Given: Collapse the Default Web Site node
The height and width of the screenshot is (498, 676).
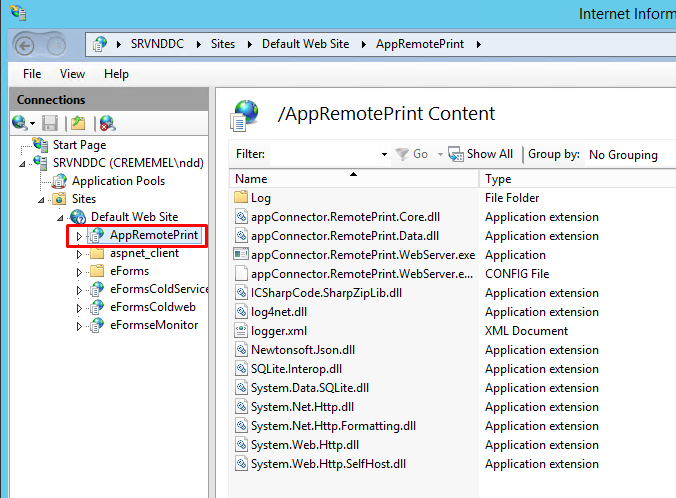Looking at the screenshot, I should pos(61,217).
